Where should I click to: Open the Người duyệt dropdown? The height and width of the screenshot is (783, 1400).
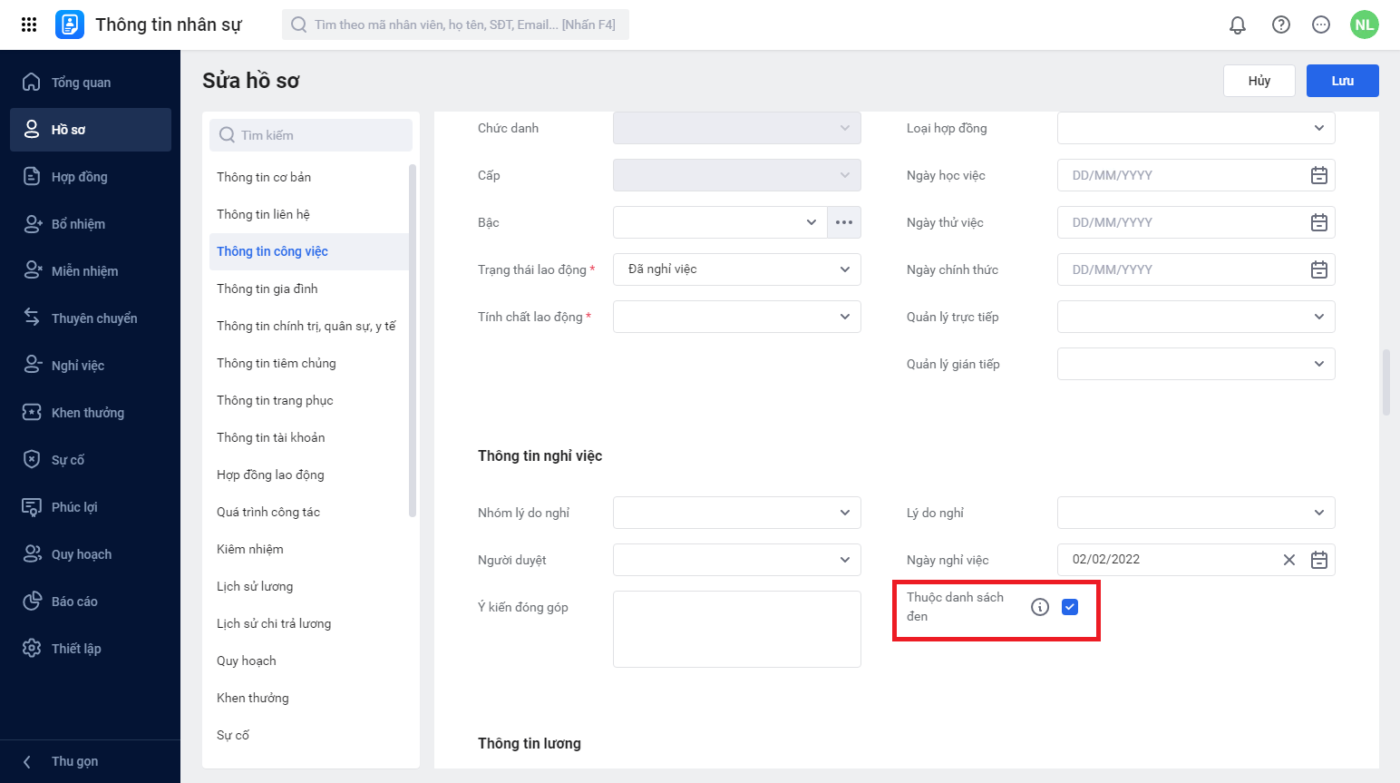coord(737,560)
